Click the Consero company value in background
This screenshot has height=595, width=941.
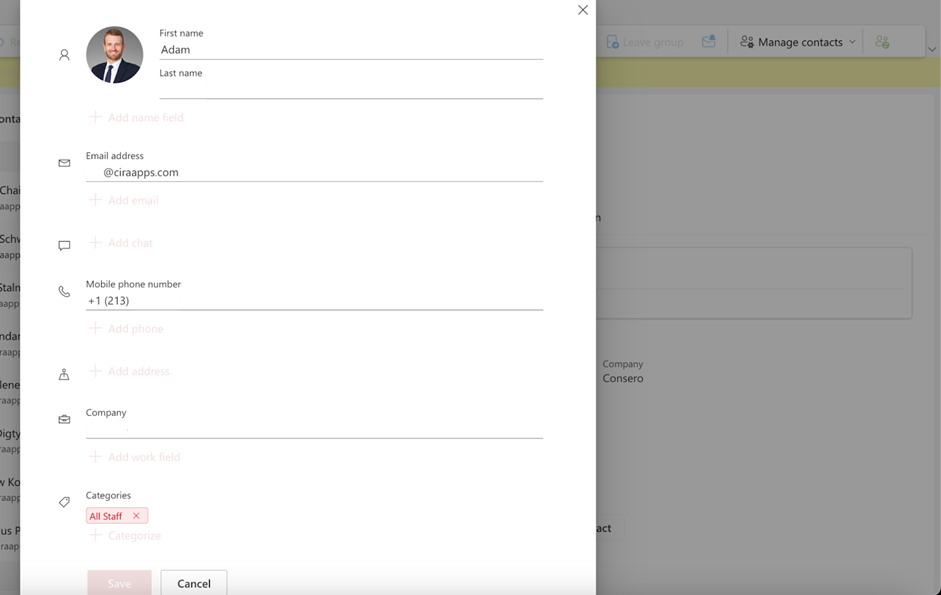click(623, 378)
